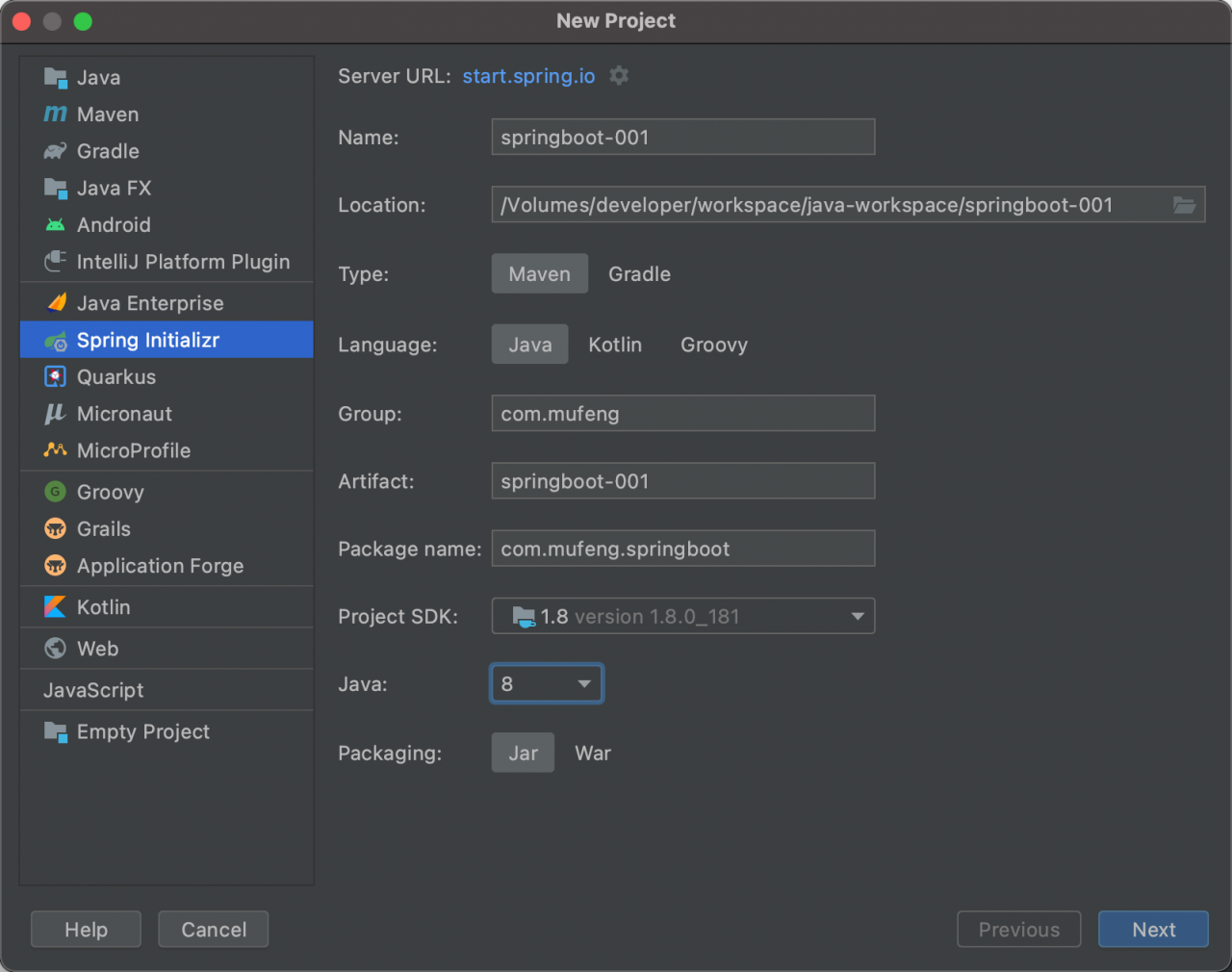
Task: Select Grails label in sidebar
Action: click(x=104, y=529)
